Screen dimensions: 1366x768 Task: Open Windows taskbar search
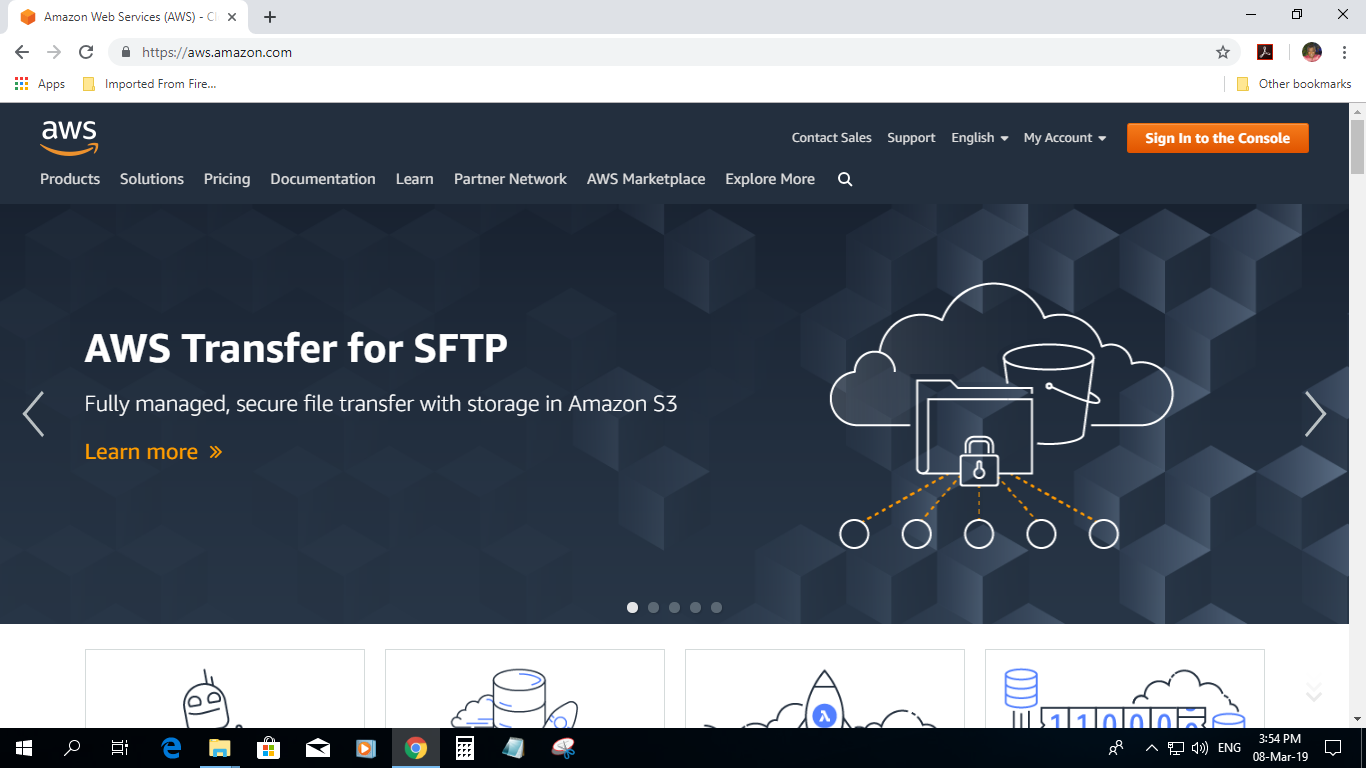pos(72,747)
